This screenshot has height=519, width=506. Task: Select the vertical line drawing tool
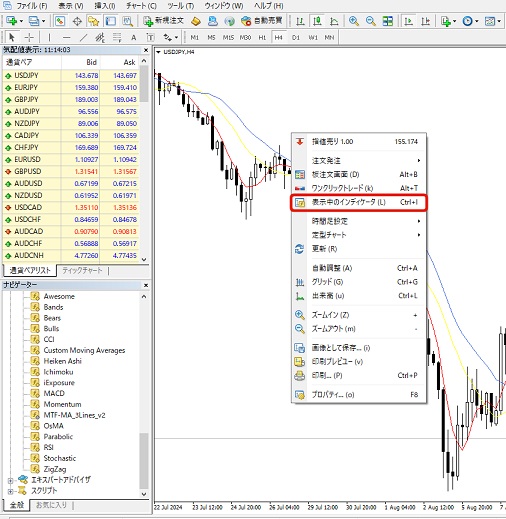pyautogui.click(x=49, y=37)
